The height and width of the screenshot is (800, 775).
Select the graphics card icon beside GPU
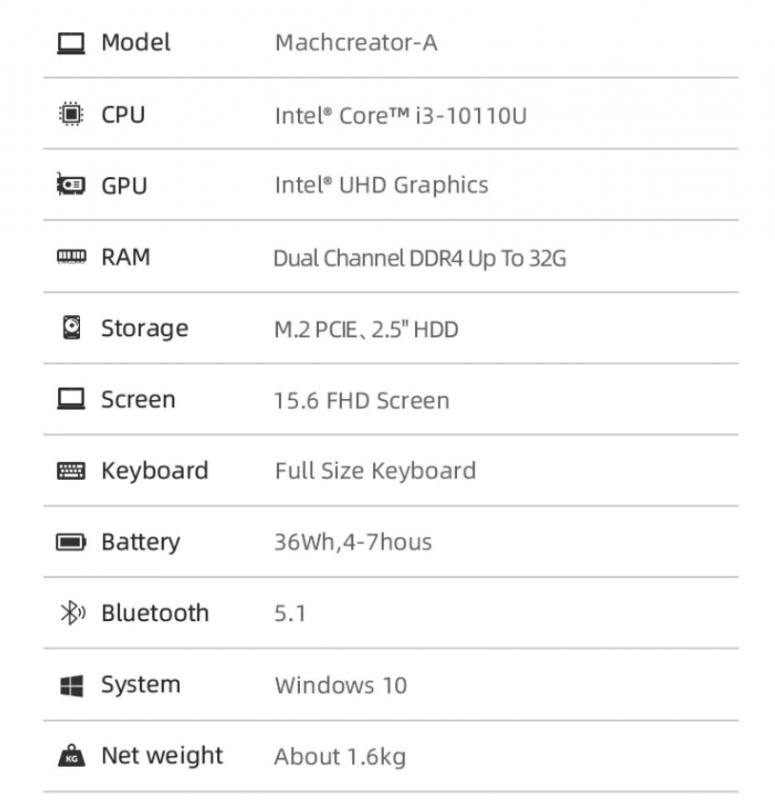pos(71,184)
